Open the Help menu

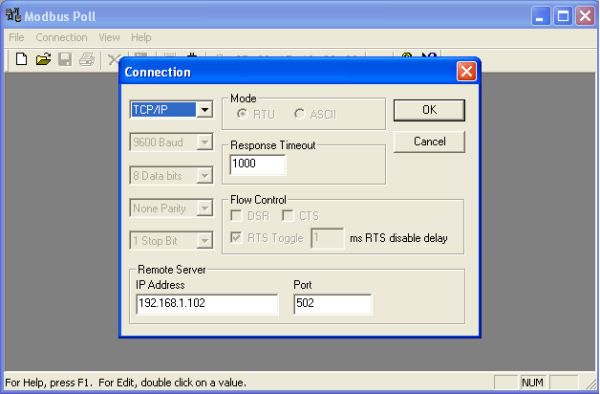(141, 37)
